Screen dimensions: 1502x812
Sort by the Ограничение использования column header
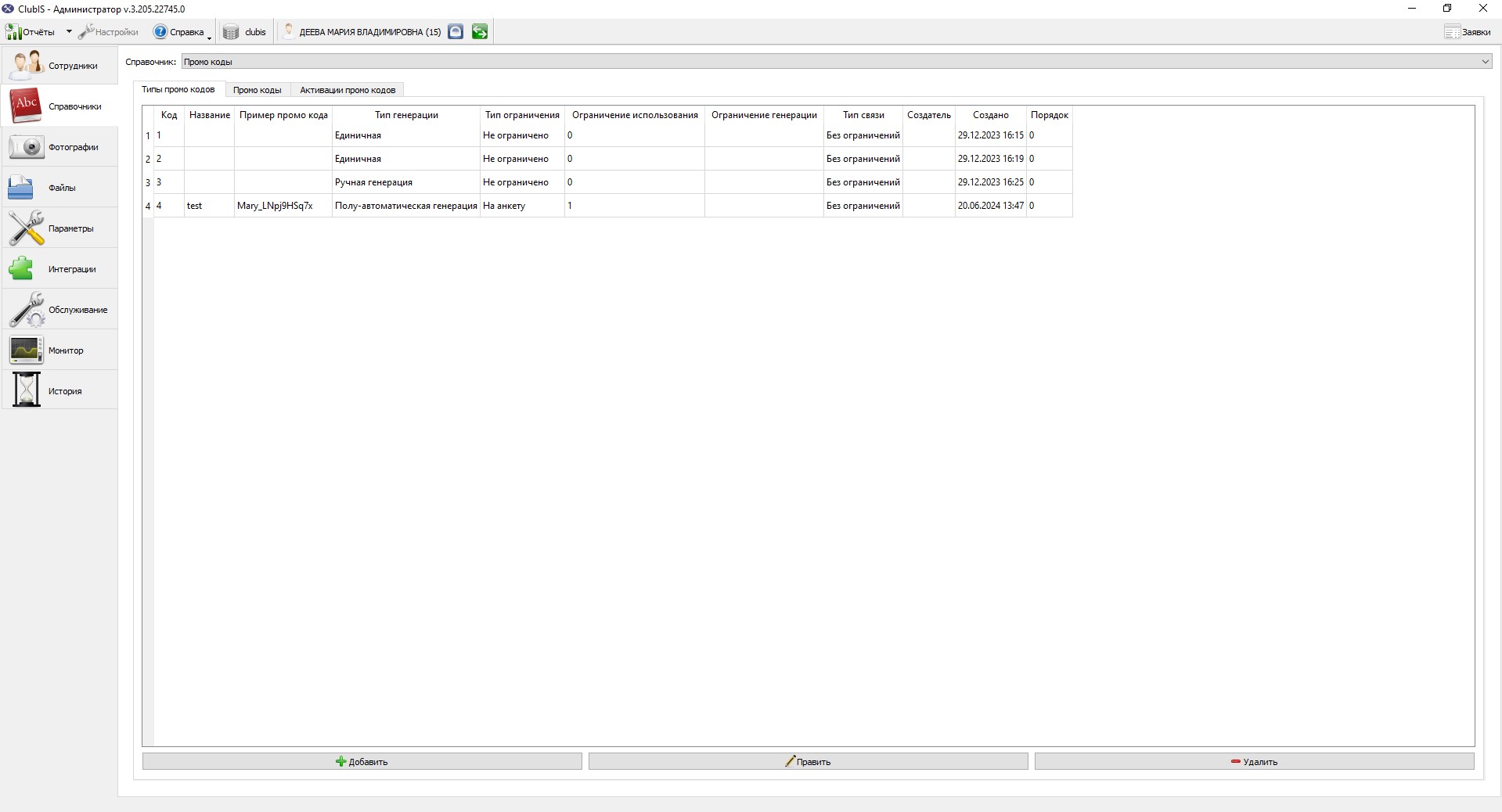(635, 115)
